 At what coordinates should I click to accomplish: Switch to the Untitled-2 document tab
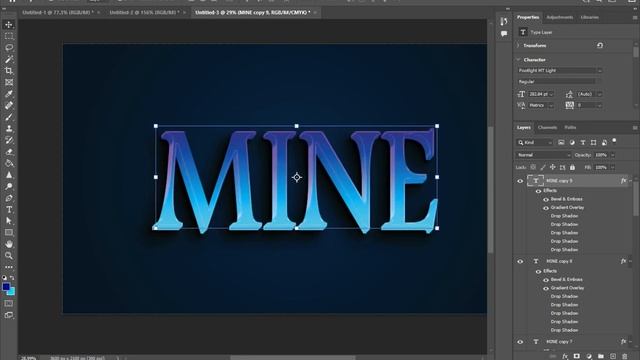144,13
